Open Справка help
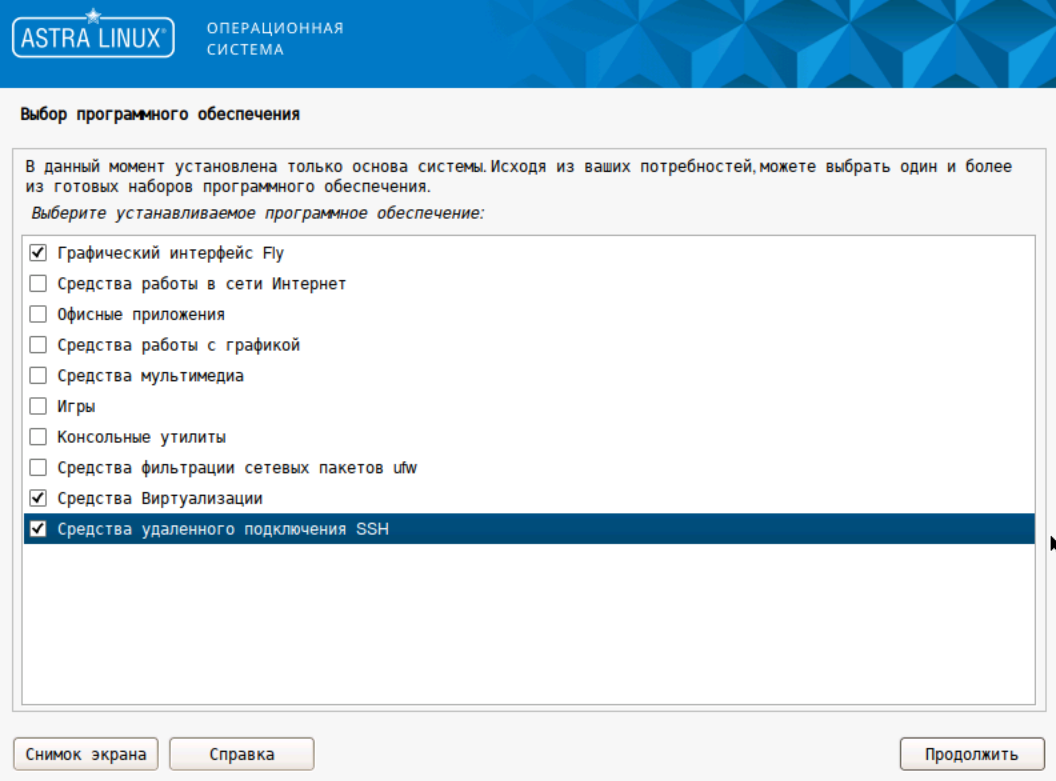The width and height of the screenshot is (1056, 781). click(x=242, y=754)
